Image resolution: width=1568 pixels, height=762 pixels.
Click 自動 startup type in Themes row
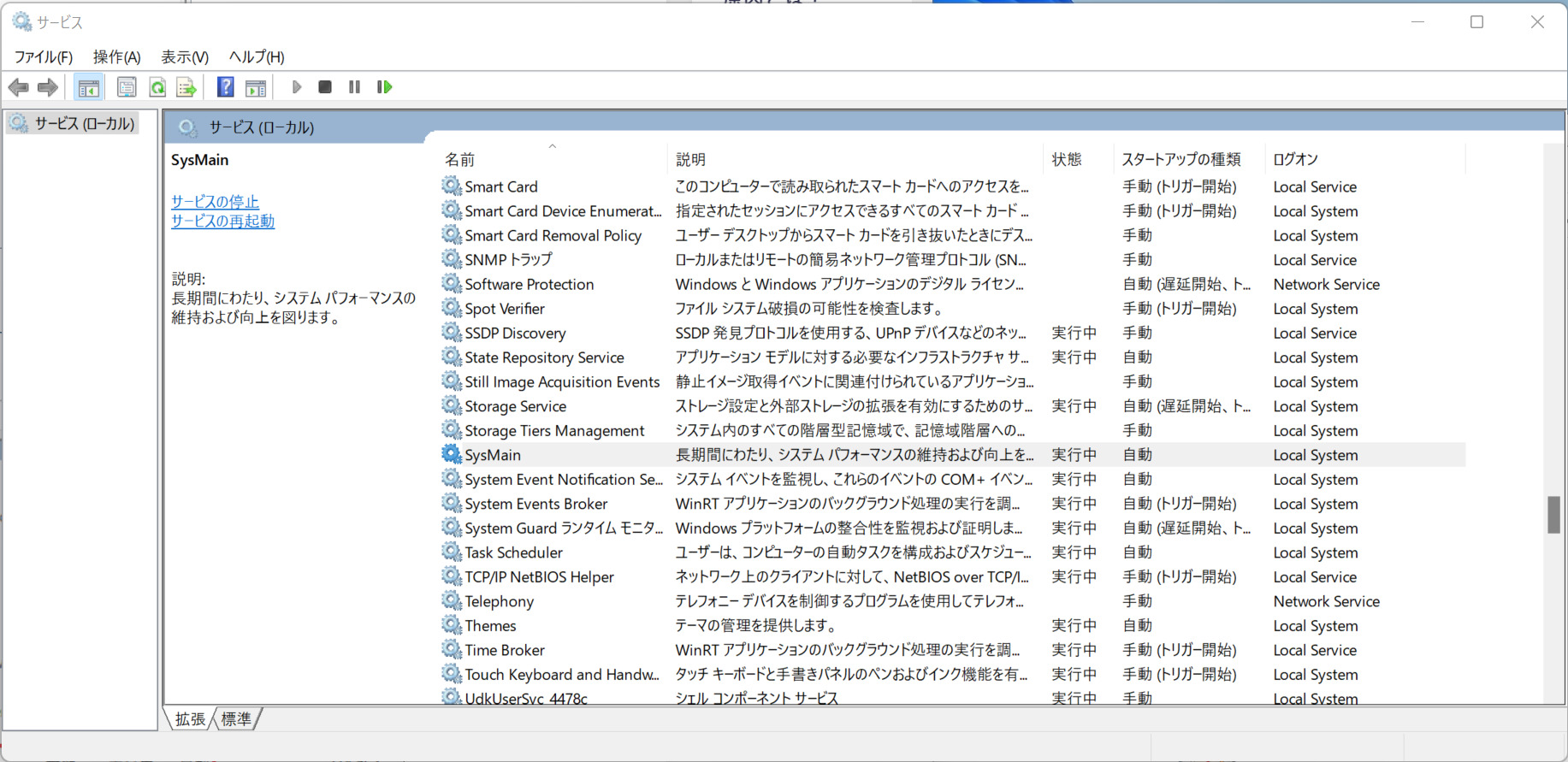(1137, 625)
